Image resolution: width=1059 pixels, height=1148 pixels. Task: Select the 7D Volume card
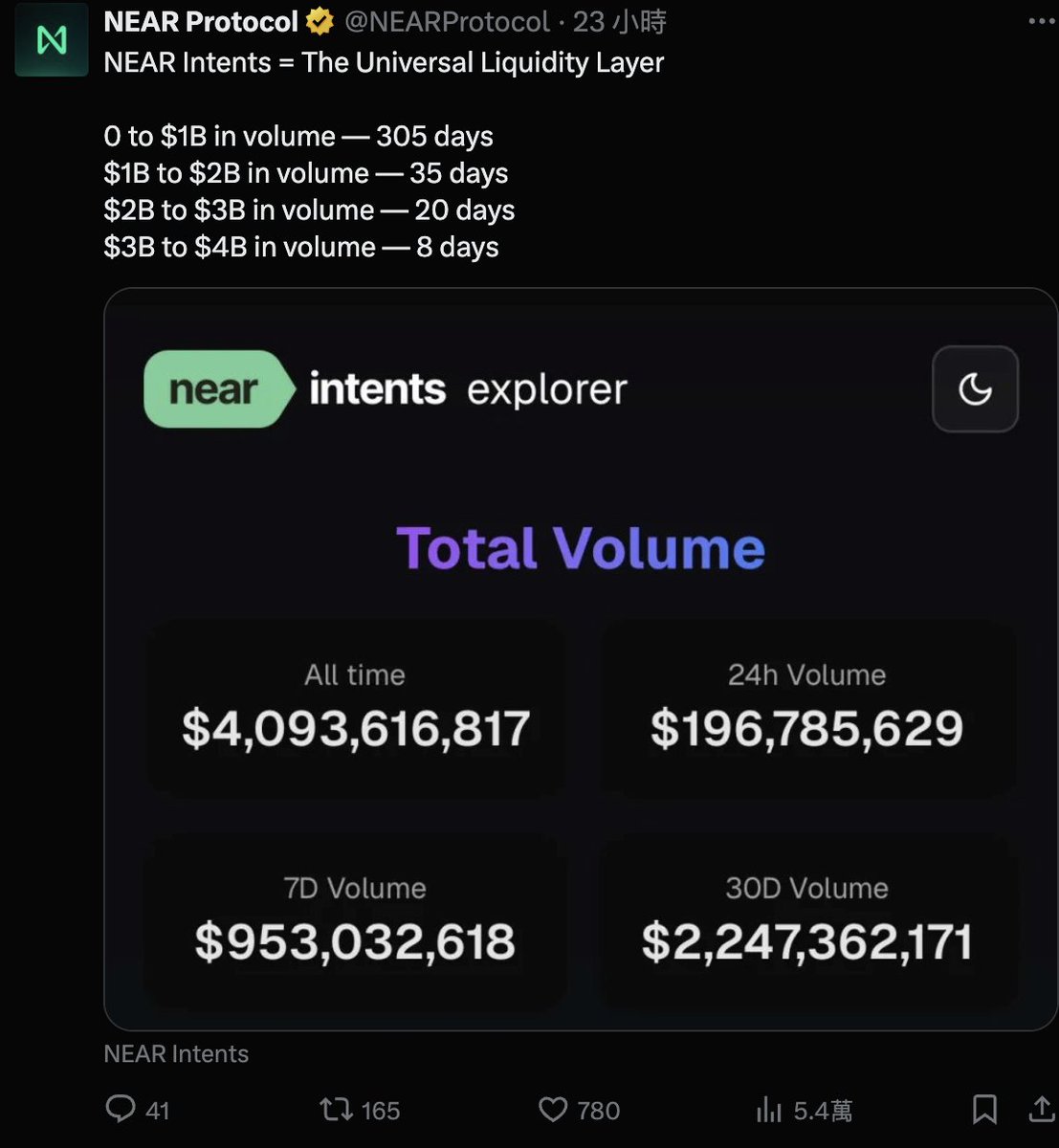point(355,921)
